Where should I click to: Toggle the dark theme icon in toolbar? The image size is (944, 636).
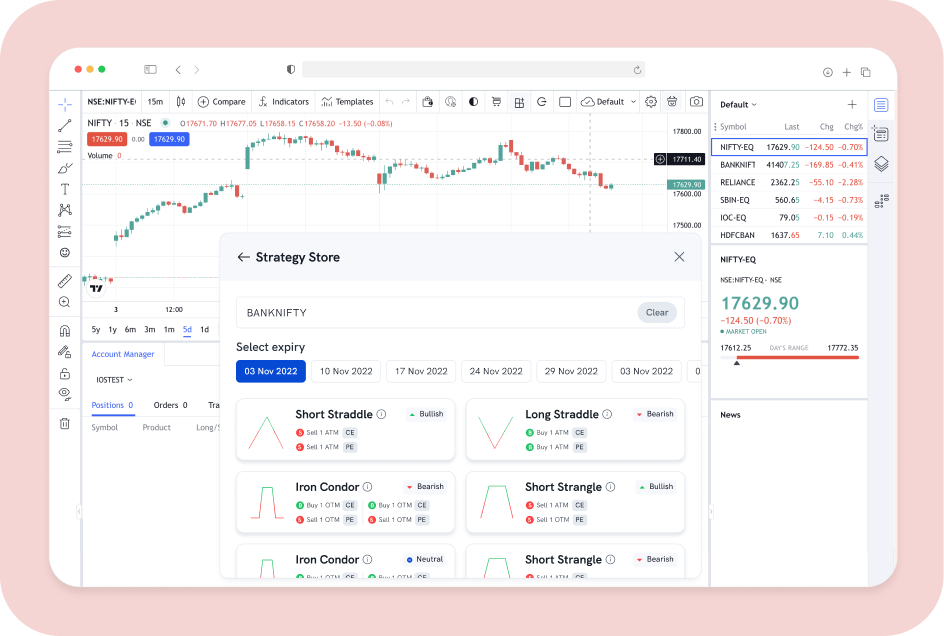(474, 102)
